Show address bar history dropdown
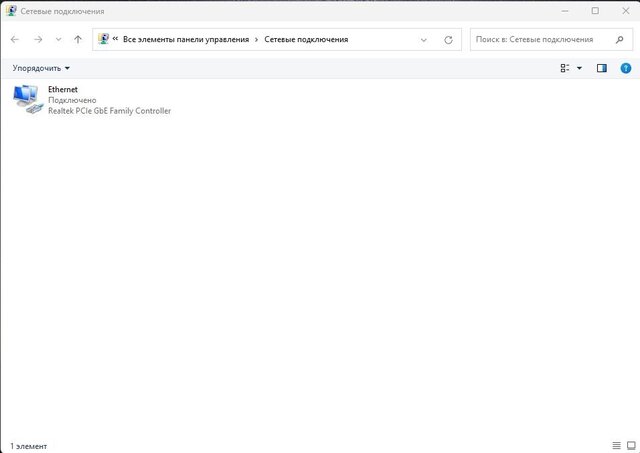640x453 pixels. click(x=424, y=40)
